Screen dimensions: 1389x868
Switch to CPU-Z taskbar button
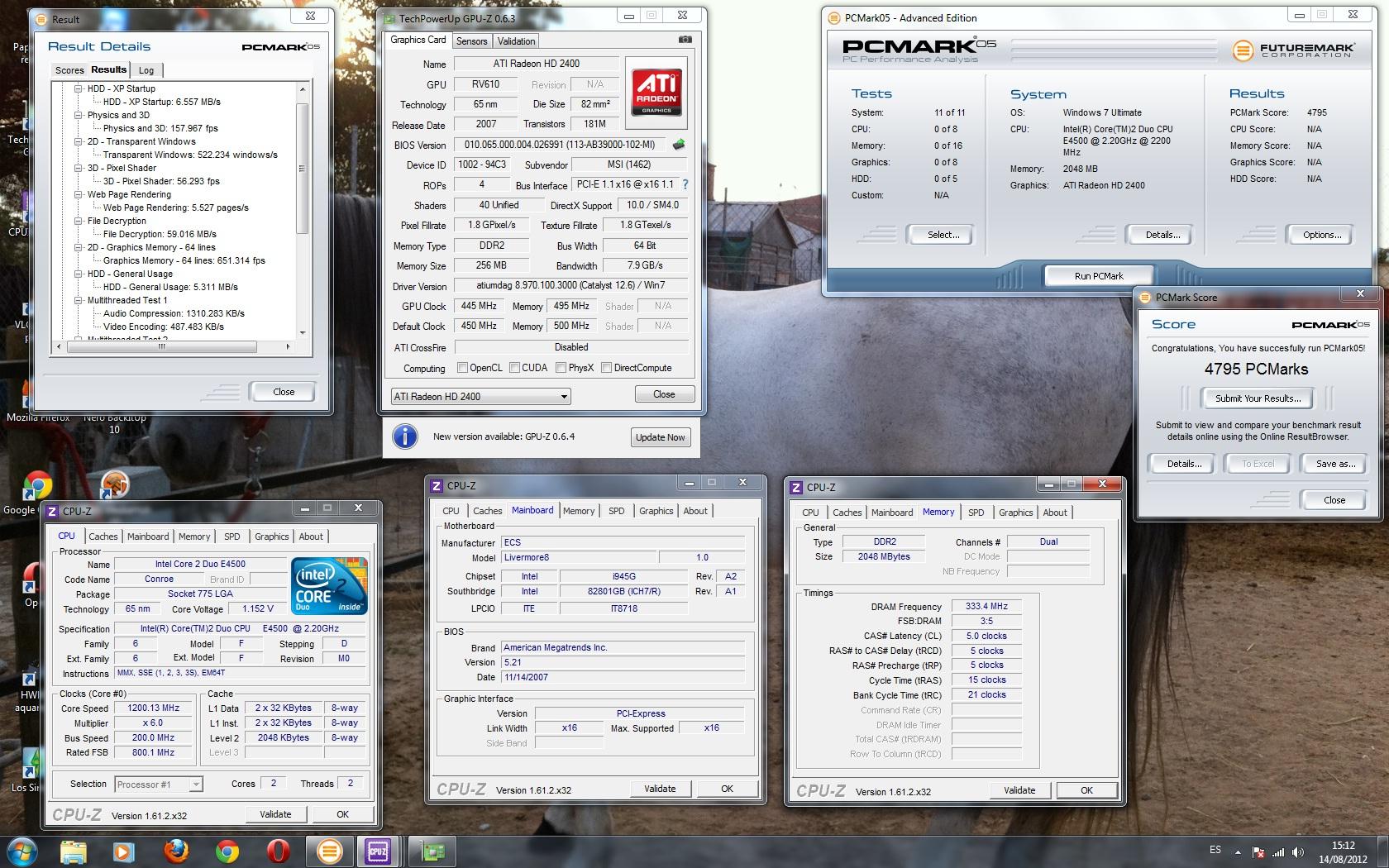379,851
